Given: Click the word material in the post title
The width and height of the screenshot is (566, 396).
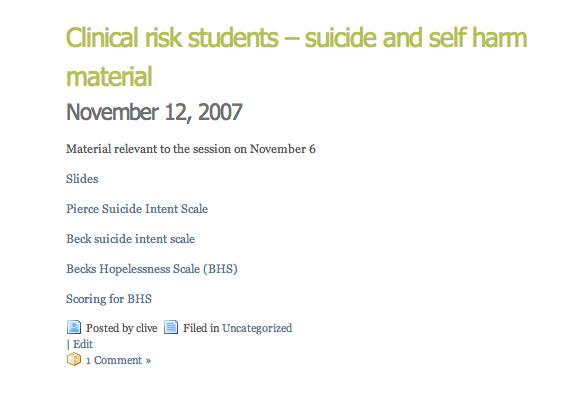Looking at the screenshot, I should coord(109,77).
